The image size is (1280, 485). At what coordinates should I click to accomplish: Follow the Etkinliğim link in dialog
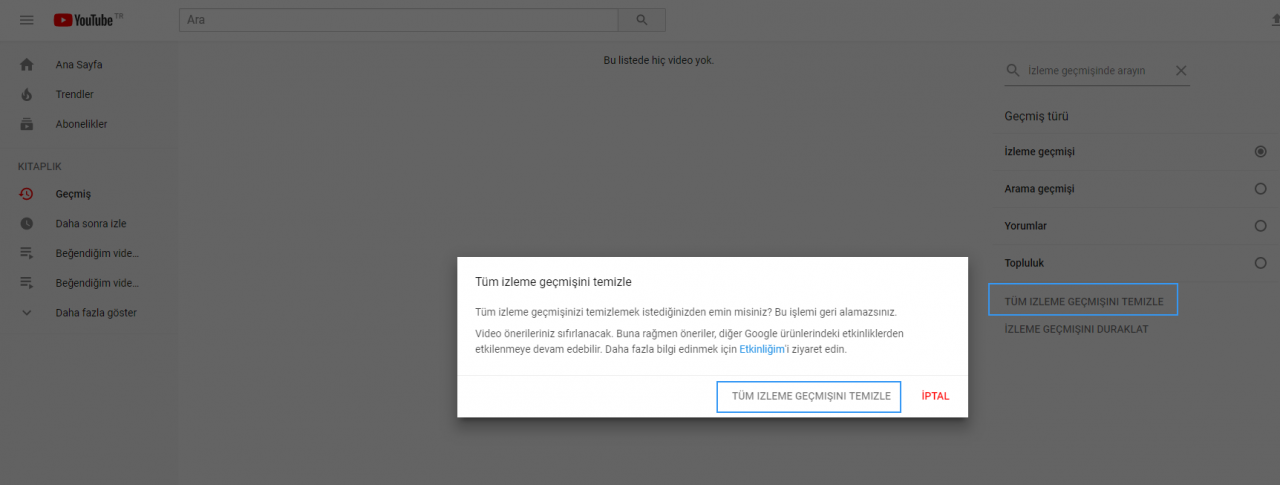[x=764, y=350]
